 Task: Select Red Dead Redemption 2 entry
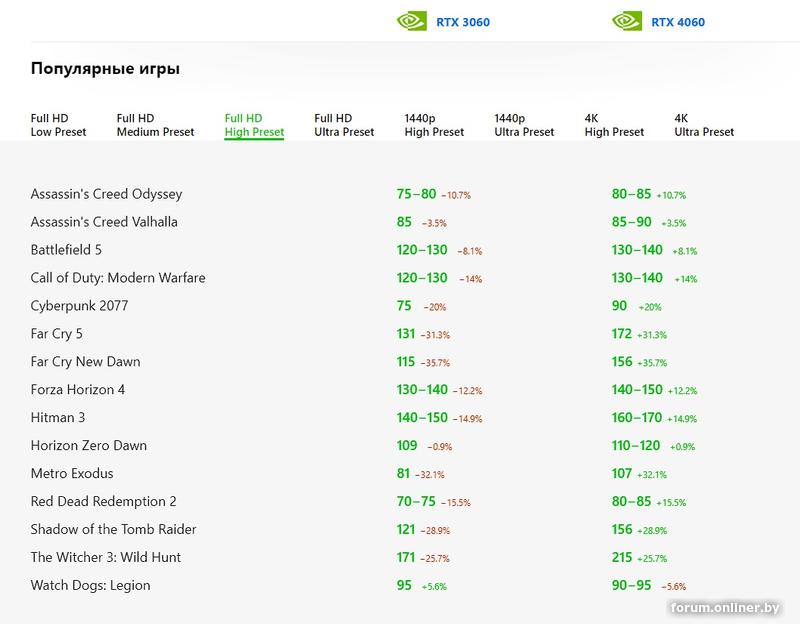click(104, 502)
